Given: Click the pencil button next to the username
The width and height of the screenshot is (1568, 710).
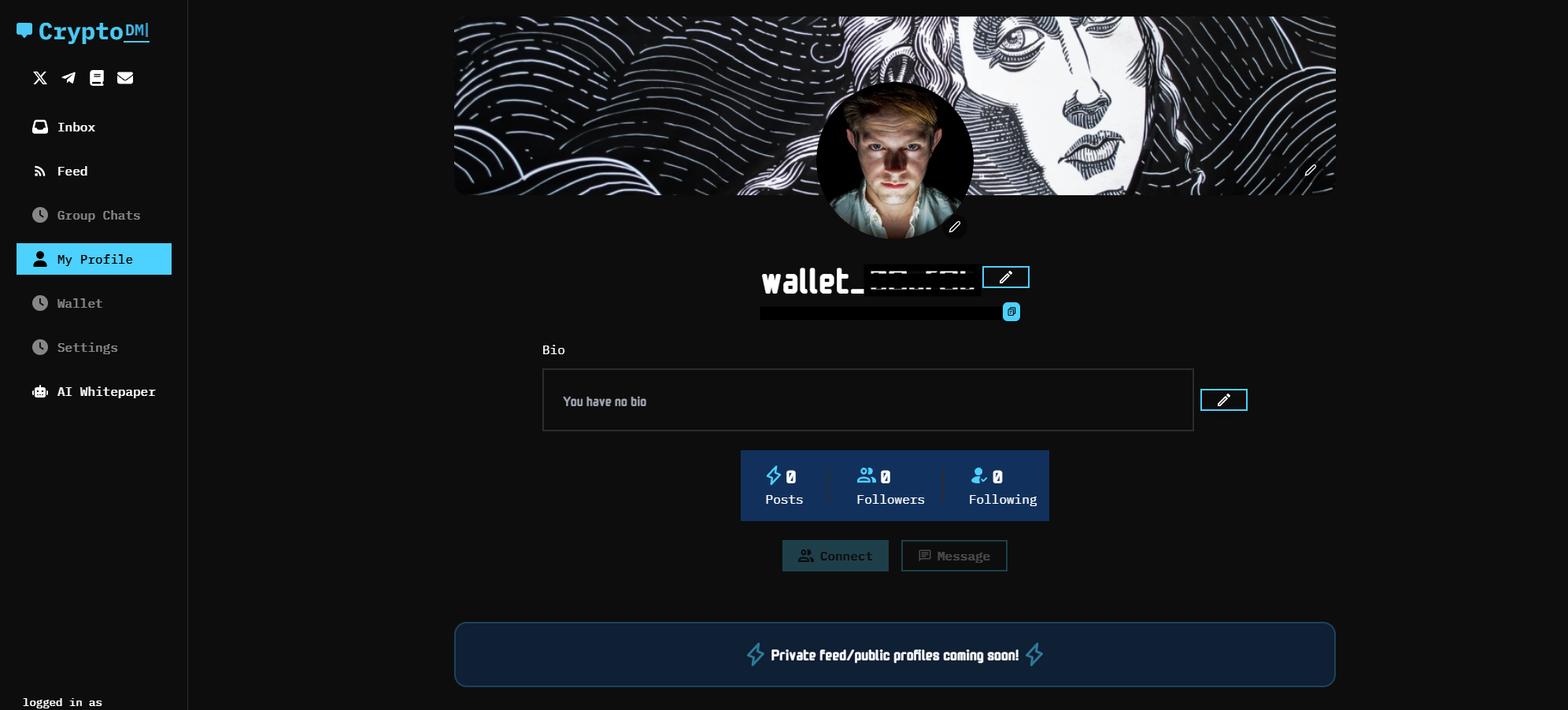Looking at the screenshot, I should tap(1006, 277).
